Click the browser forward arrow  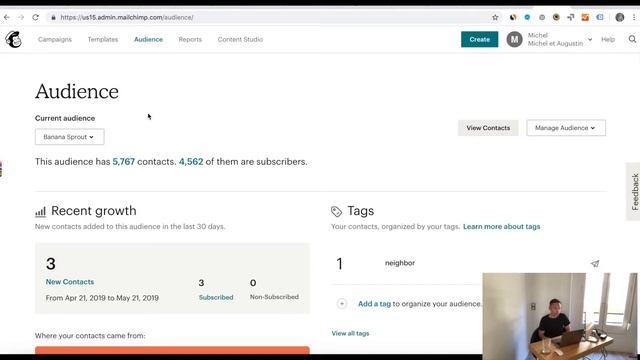[21, 17]
